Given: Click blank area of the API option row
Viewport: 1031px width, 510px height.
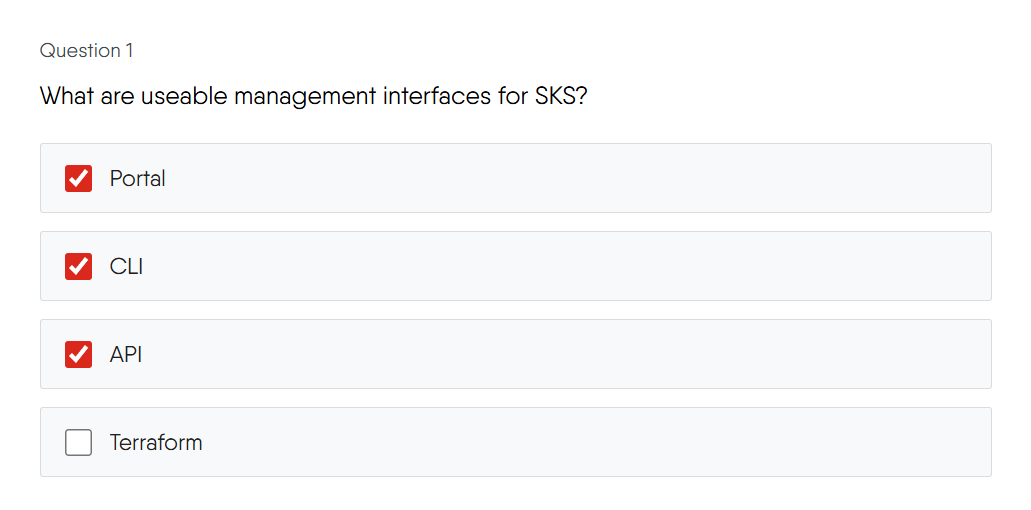Looking at the screenshot, I should [600, 354].
